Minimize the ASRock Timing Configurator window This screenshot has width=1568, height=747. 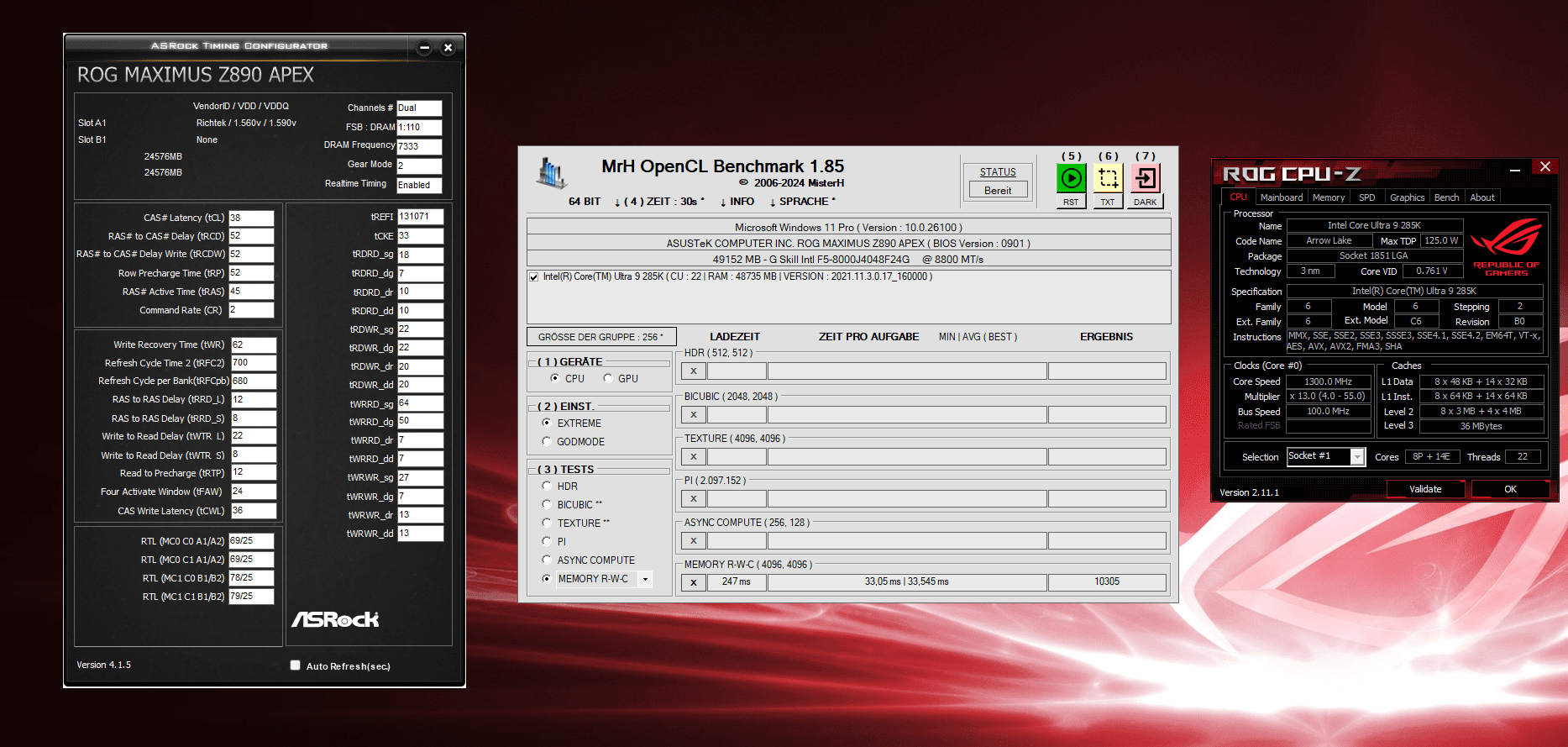pyautogui.click(x=424, y=48)
